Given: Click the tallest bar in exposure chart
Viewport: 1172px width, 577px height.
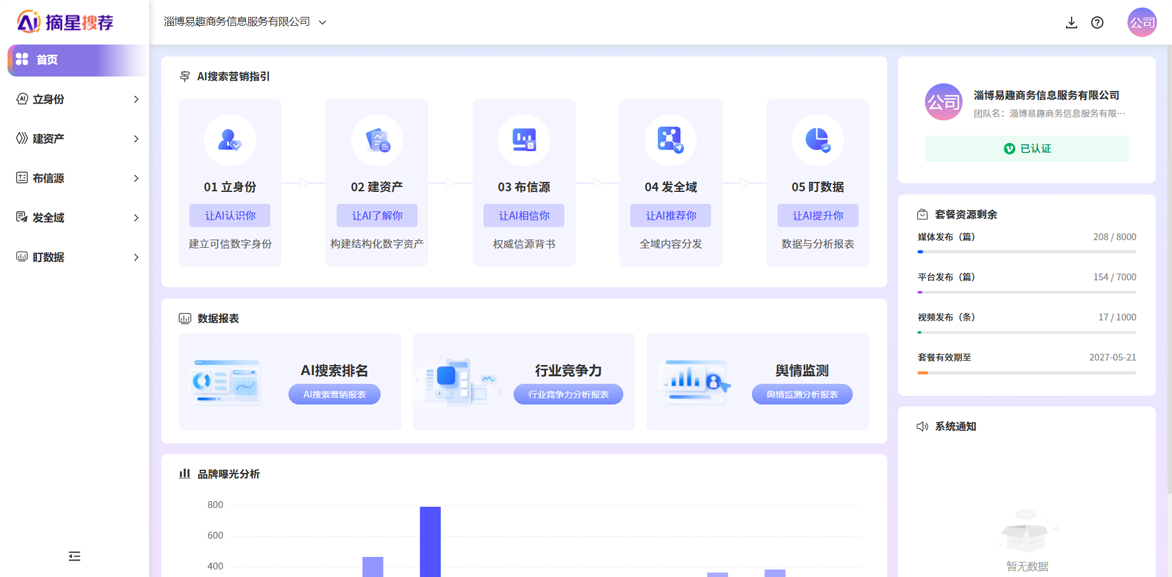Looking at the screenshot, I should point(430,542).
